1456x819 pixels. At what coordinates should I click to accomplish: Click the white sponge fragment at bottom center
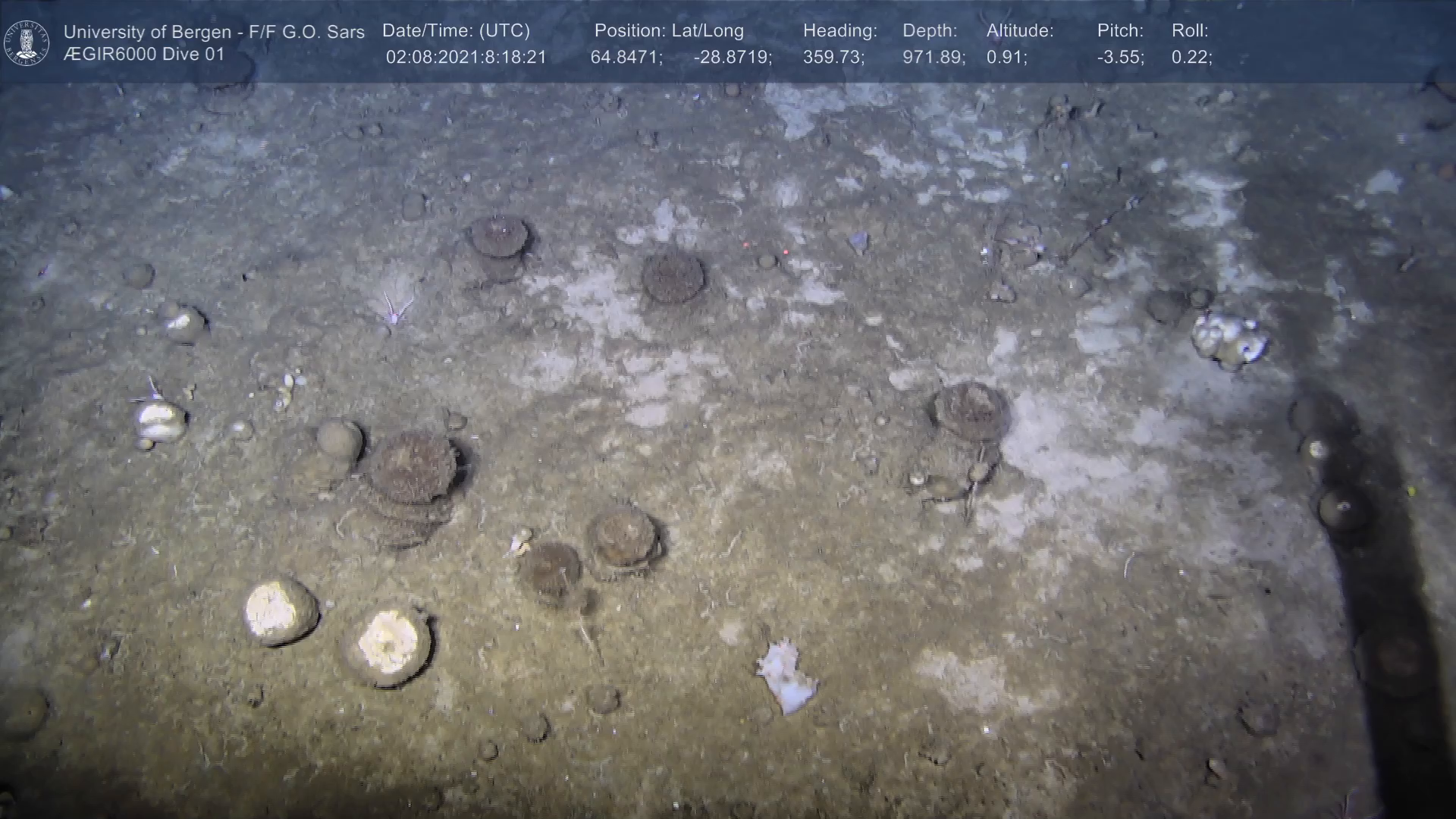point(786,677)
